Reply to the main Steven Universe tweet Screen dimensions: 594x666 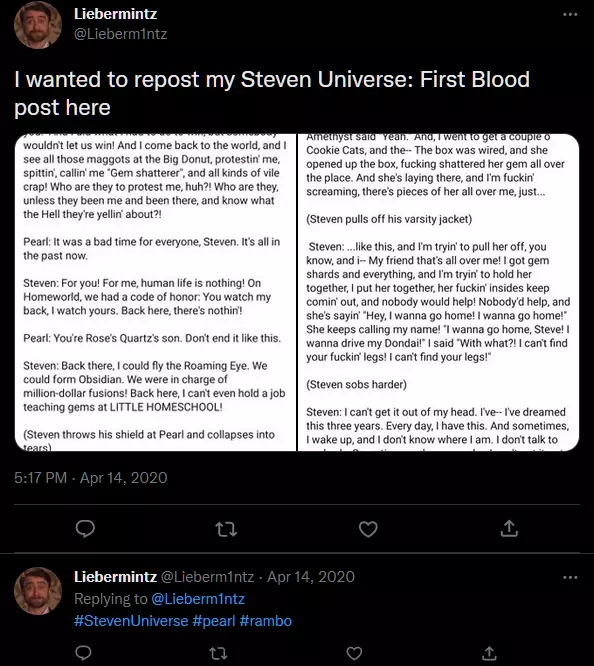pos(85,529)
